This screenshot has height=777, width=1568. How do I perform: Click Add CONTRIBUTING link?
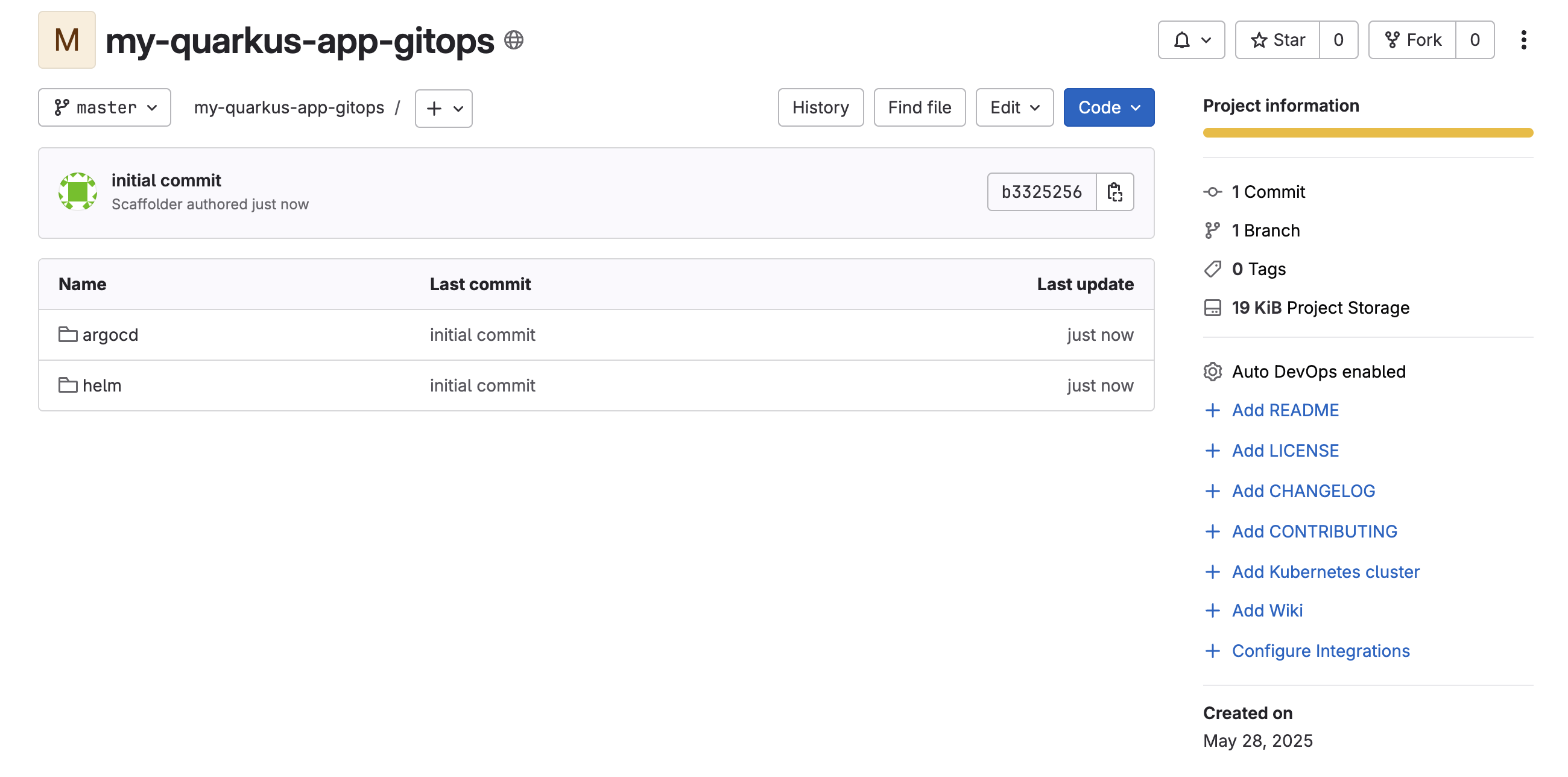coord(1314,531)
